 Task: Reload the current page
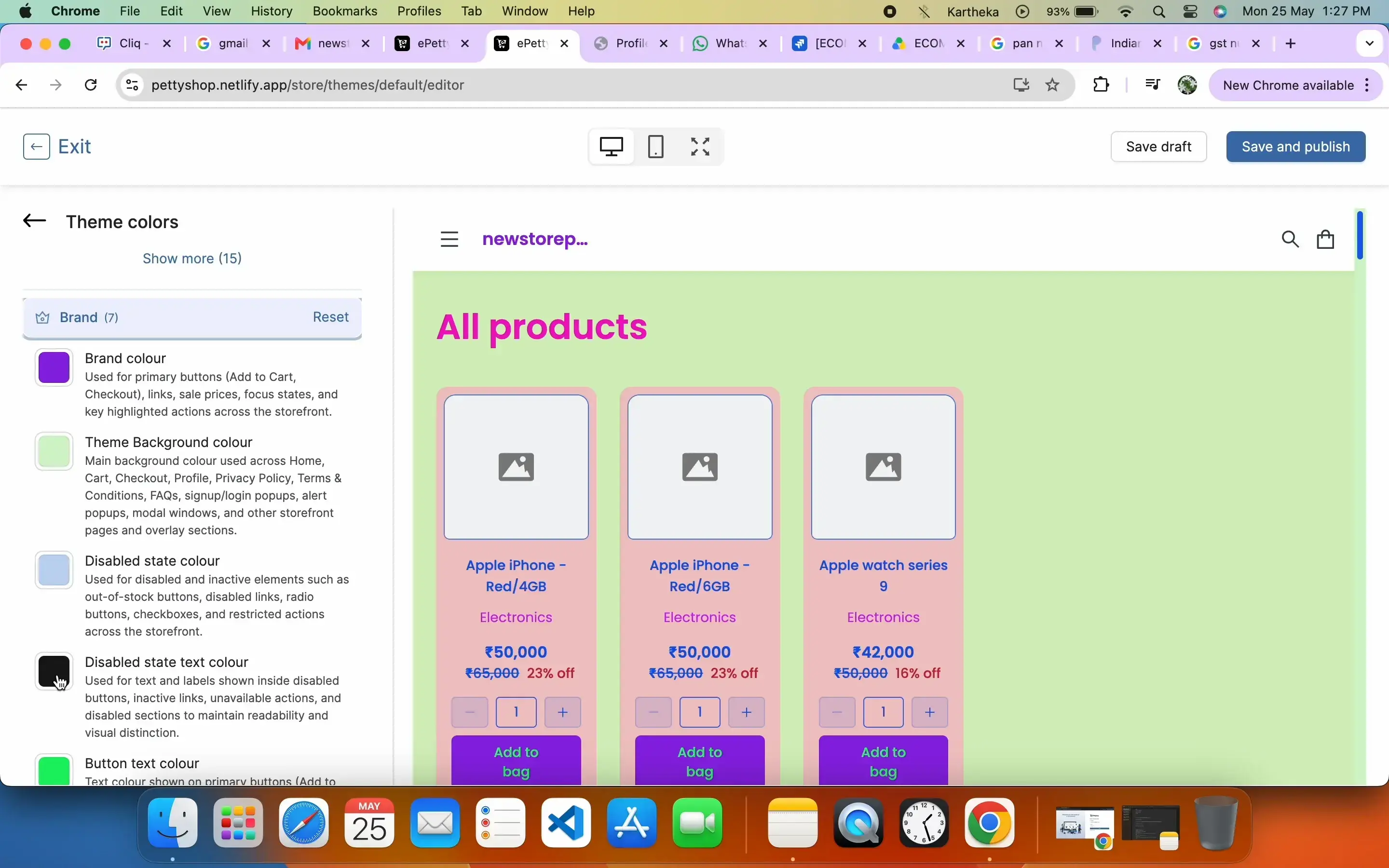click(91, 85)
